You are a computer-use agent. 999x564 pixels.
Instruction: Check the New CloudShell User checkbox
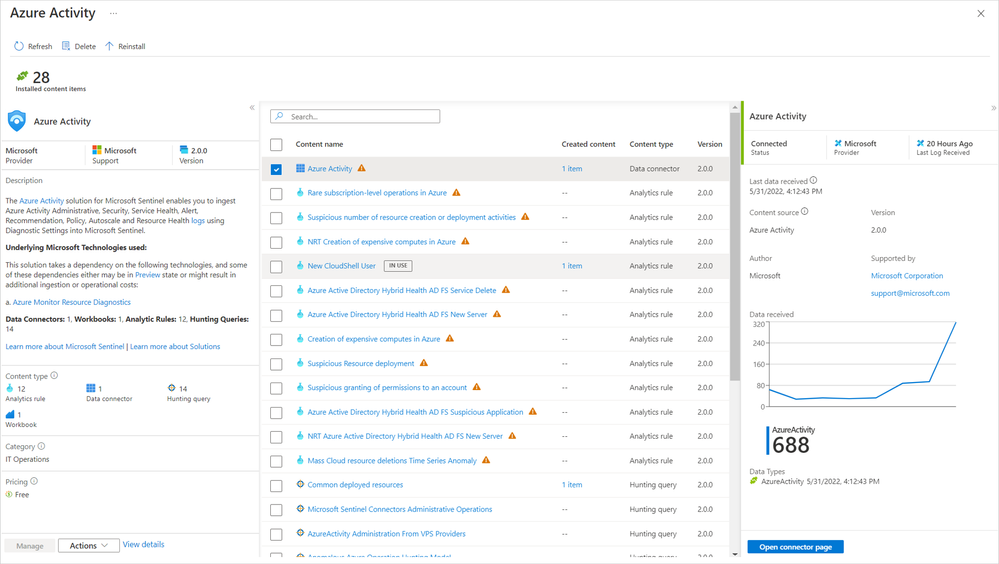(x=276, y=266)
